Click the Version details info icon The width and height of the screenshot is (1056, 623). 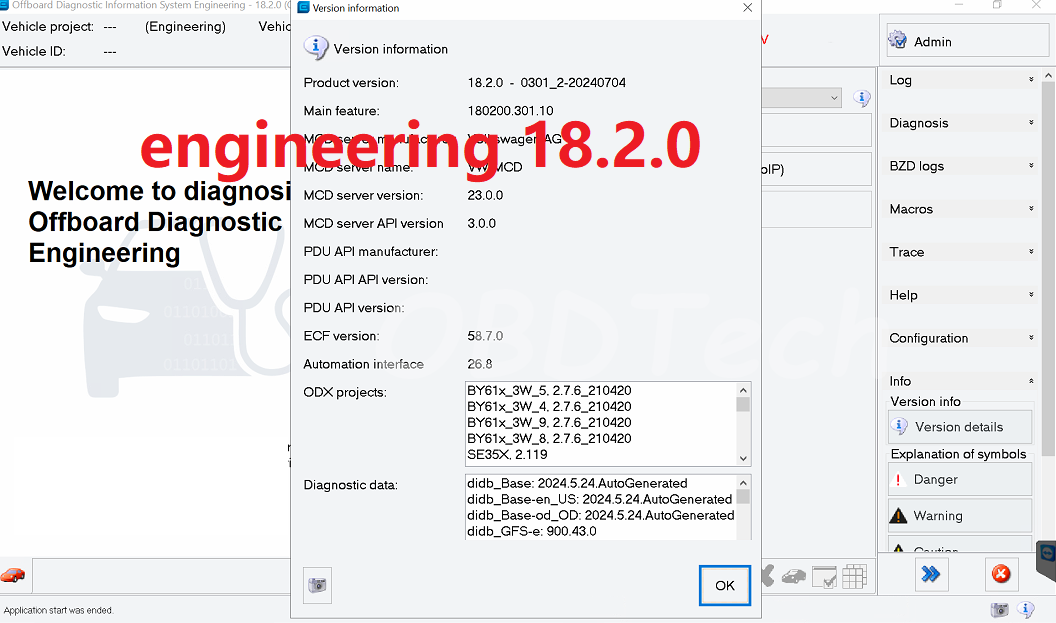(899, 426)
